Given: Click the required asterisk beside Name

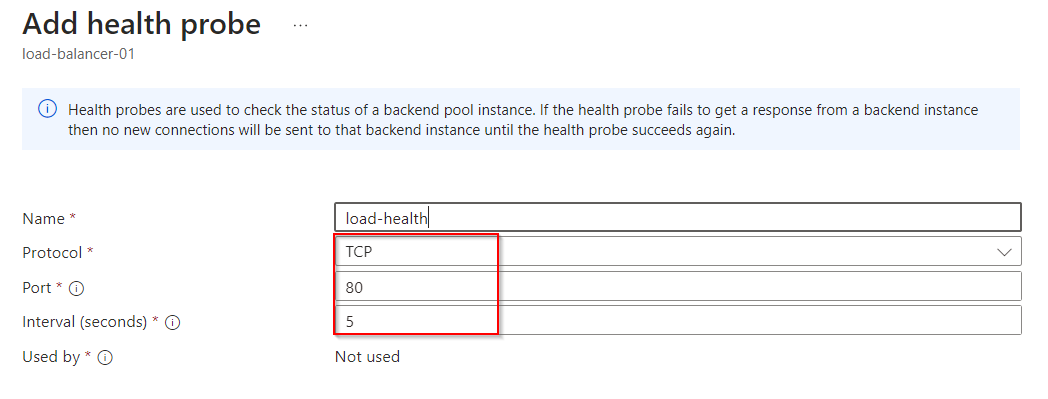Looking at the screenshot, I should [73, 217].
